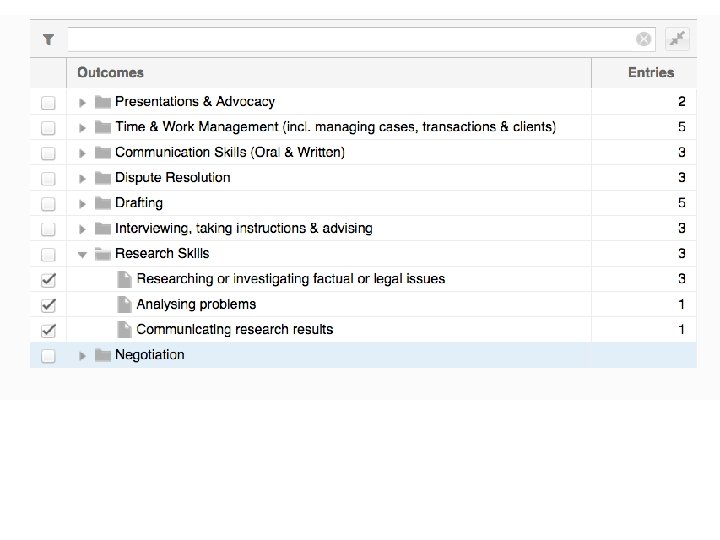Click the Entries column header
This screenshot has width=720, height=540.
tap(651, 72)
